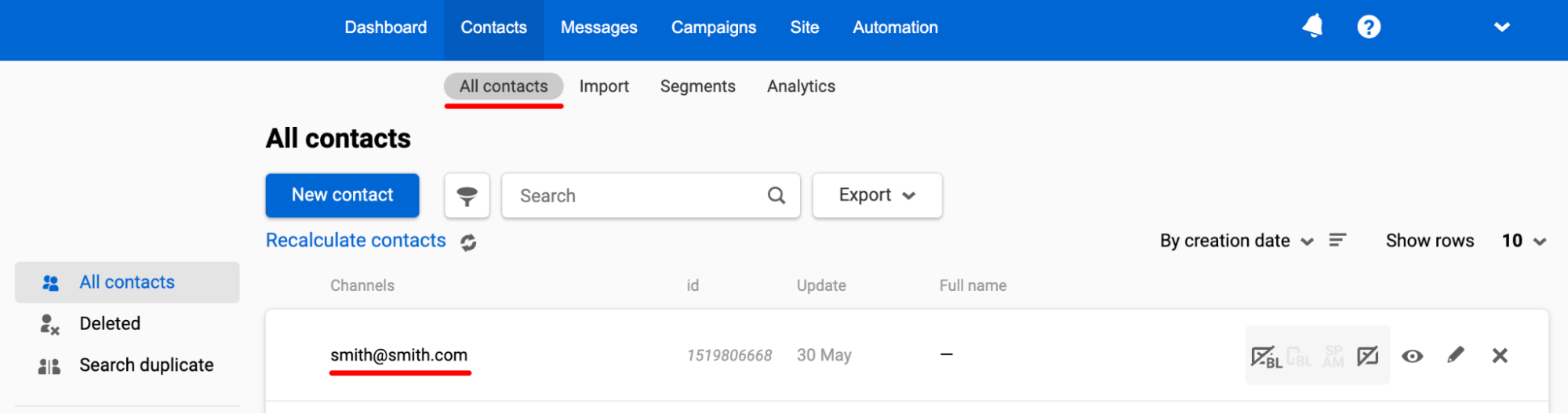This screenshot has width=1568, height=414.
Task: Click the refresh icon beside Recalculate contacts
Action: (x=468, y=242)
